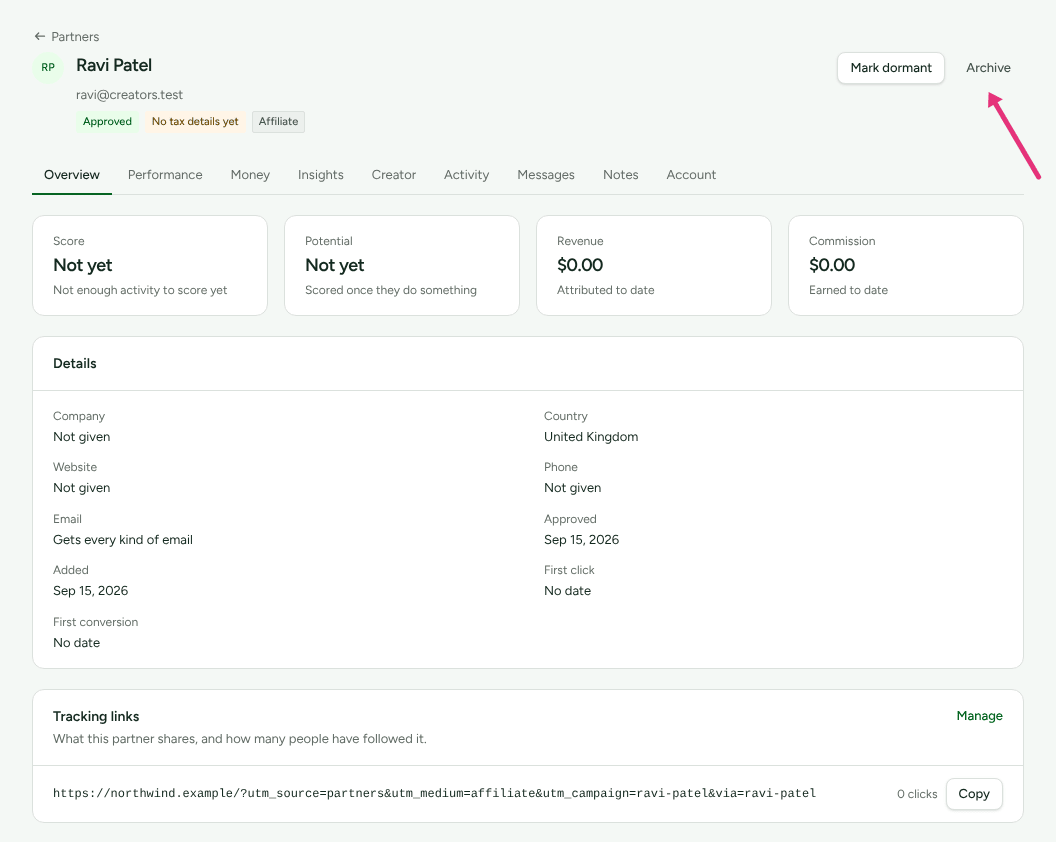Image resolution: width=1056 pixels, height=842 pixels.
Task: Go to the Messages tab
Action: [546, 174]
